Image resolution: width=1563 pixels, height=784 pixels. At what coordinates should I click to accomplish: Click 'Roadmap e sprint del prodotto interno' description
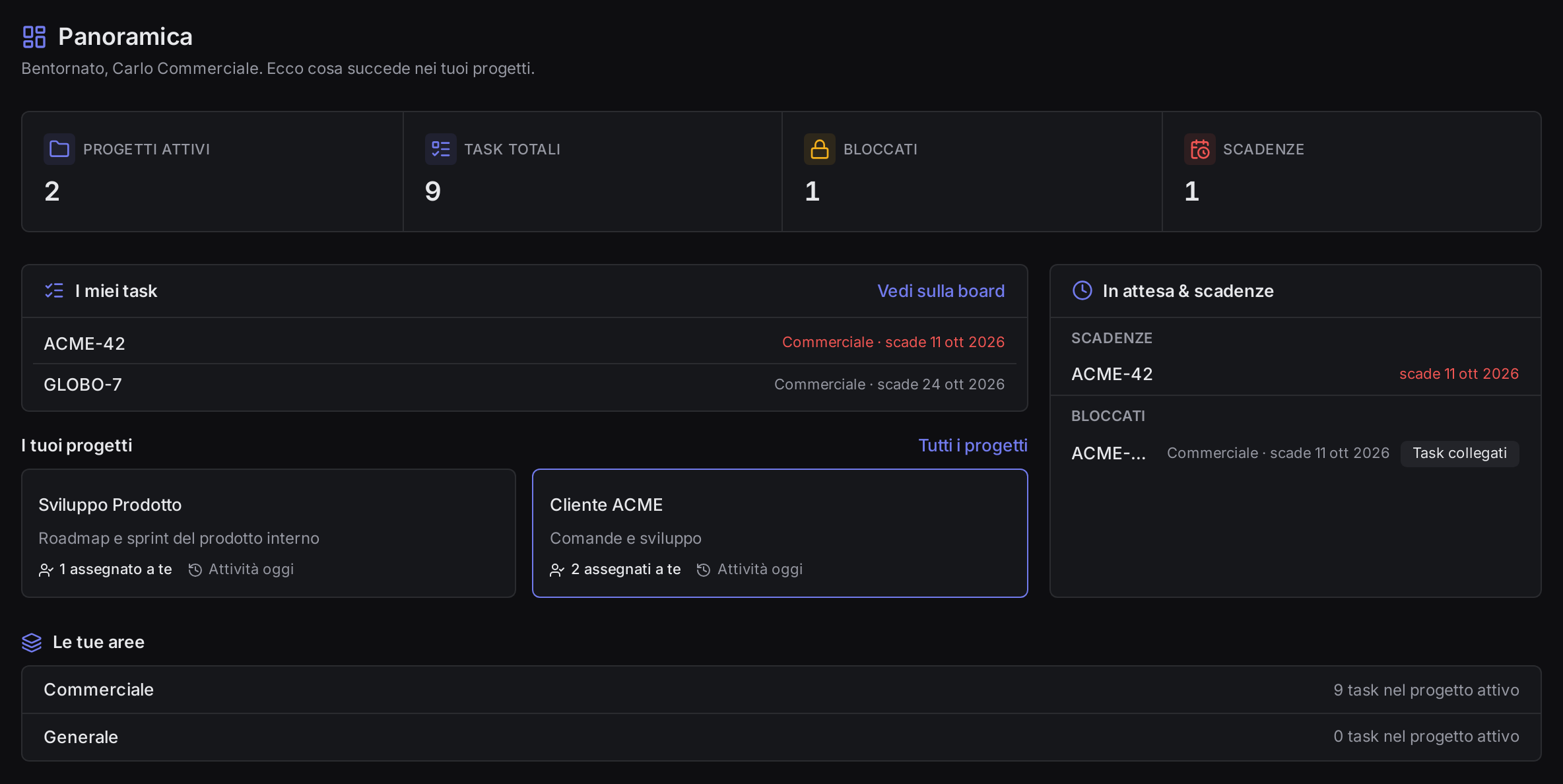tap(179, 539)
